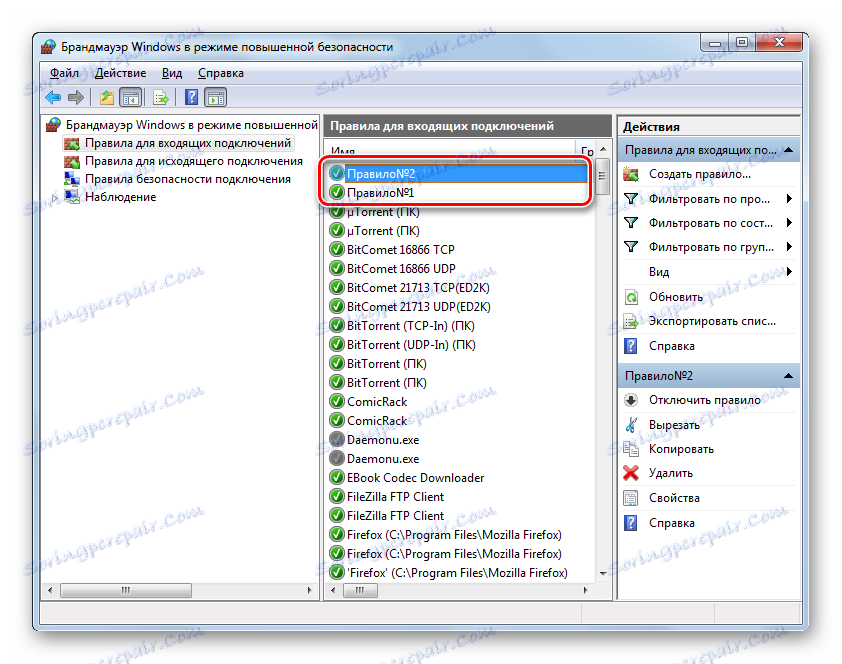The width and height of the screenshot is (842, 664).
Task: Click Удалить in the actions pane
Action: pyautogui.click(x=671, y=473)
